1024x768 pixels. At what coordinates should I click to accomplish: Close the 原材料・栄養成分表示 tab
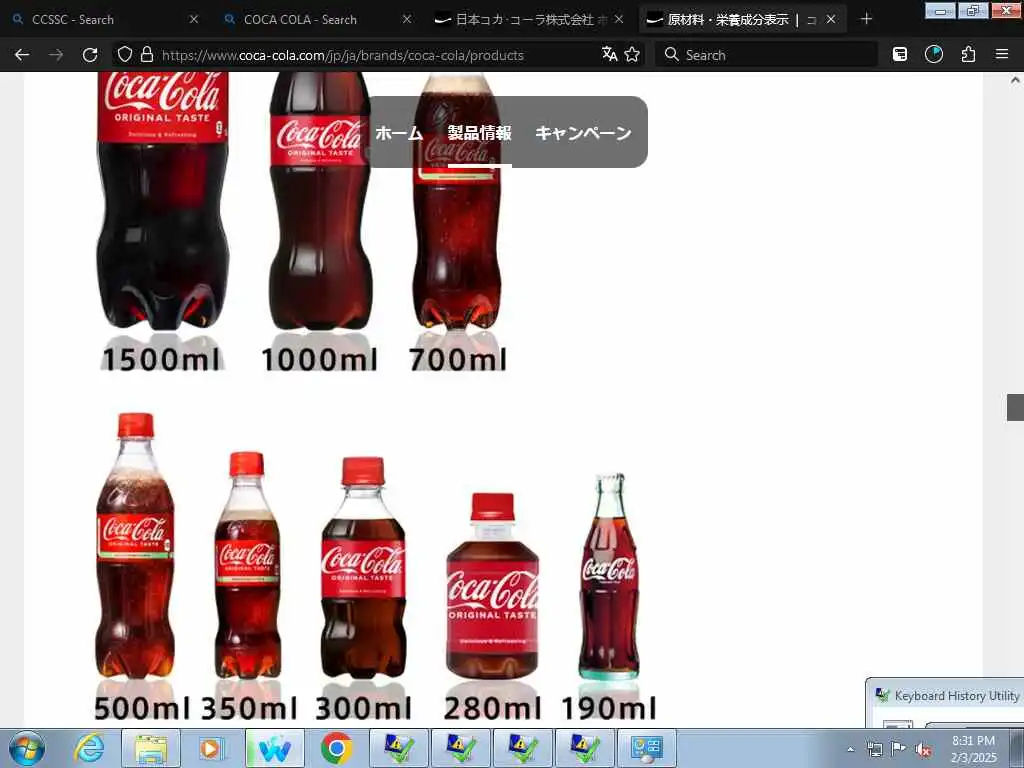click(x=831, y=20)
